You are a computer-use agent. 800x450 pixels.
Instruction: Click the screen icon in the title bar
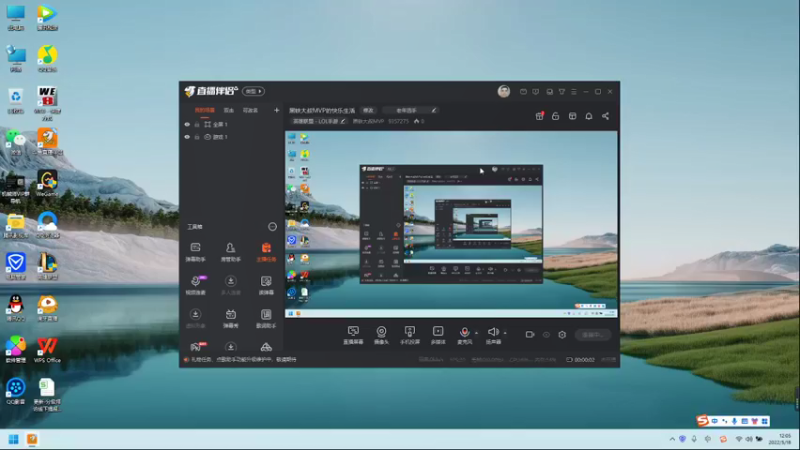point(549,92)
